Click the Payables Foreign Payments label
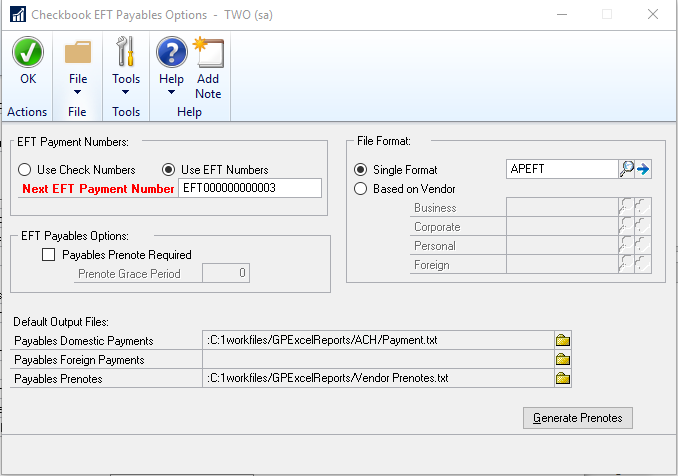Screen dimensions: 678x476 tap(79, 360)
